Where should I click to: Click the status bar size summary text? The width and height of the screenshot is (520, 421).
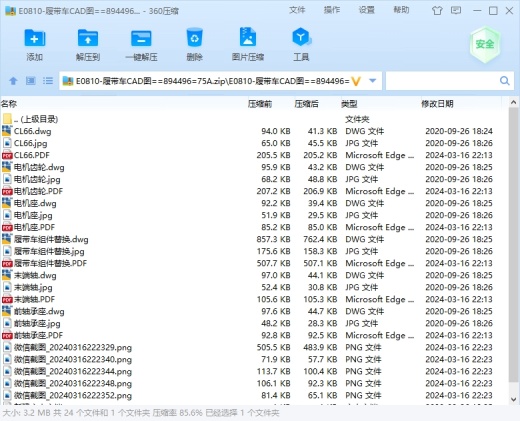point(141,413)
